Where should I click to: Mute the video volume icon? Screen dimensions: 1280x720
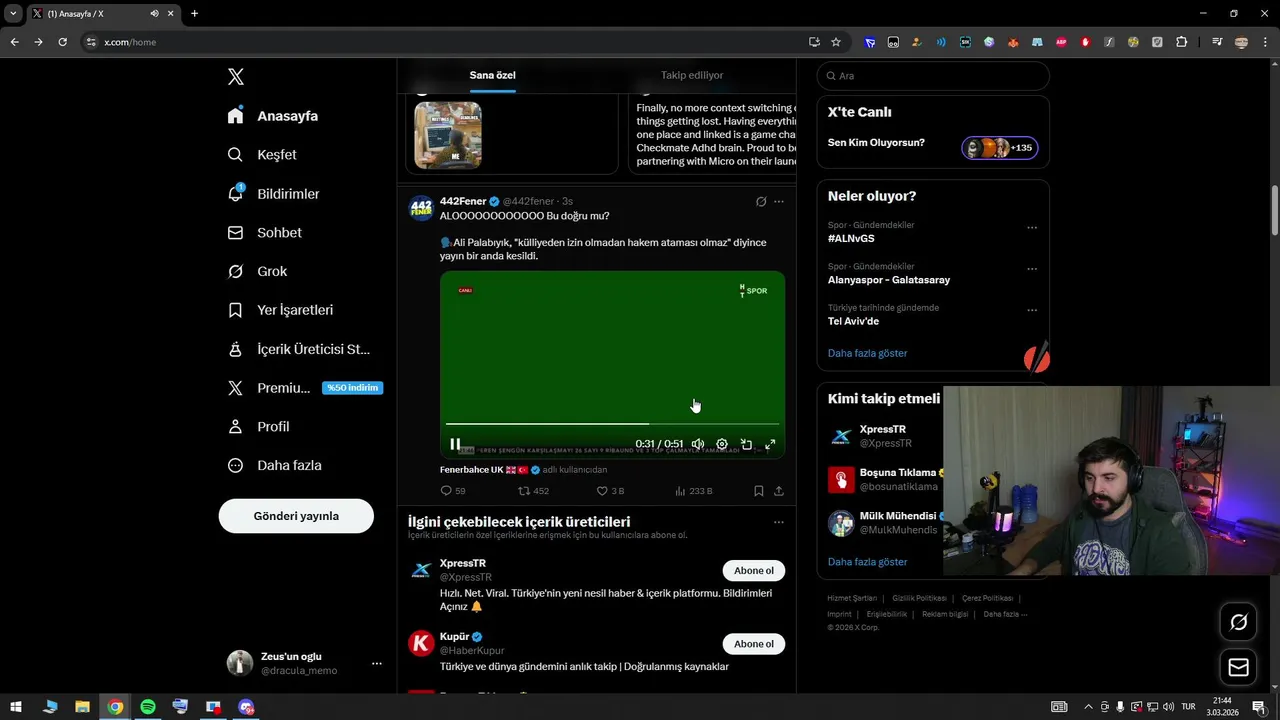coord(698,444)
